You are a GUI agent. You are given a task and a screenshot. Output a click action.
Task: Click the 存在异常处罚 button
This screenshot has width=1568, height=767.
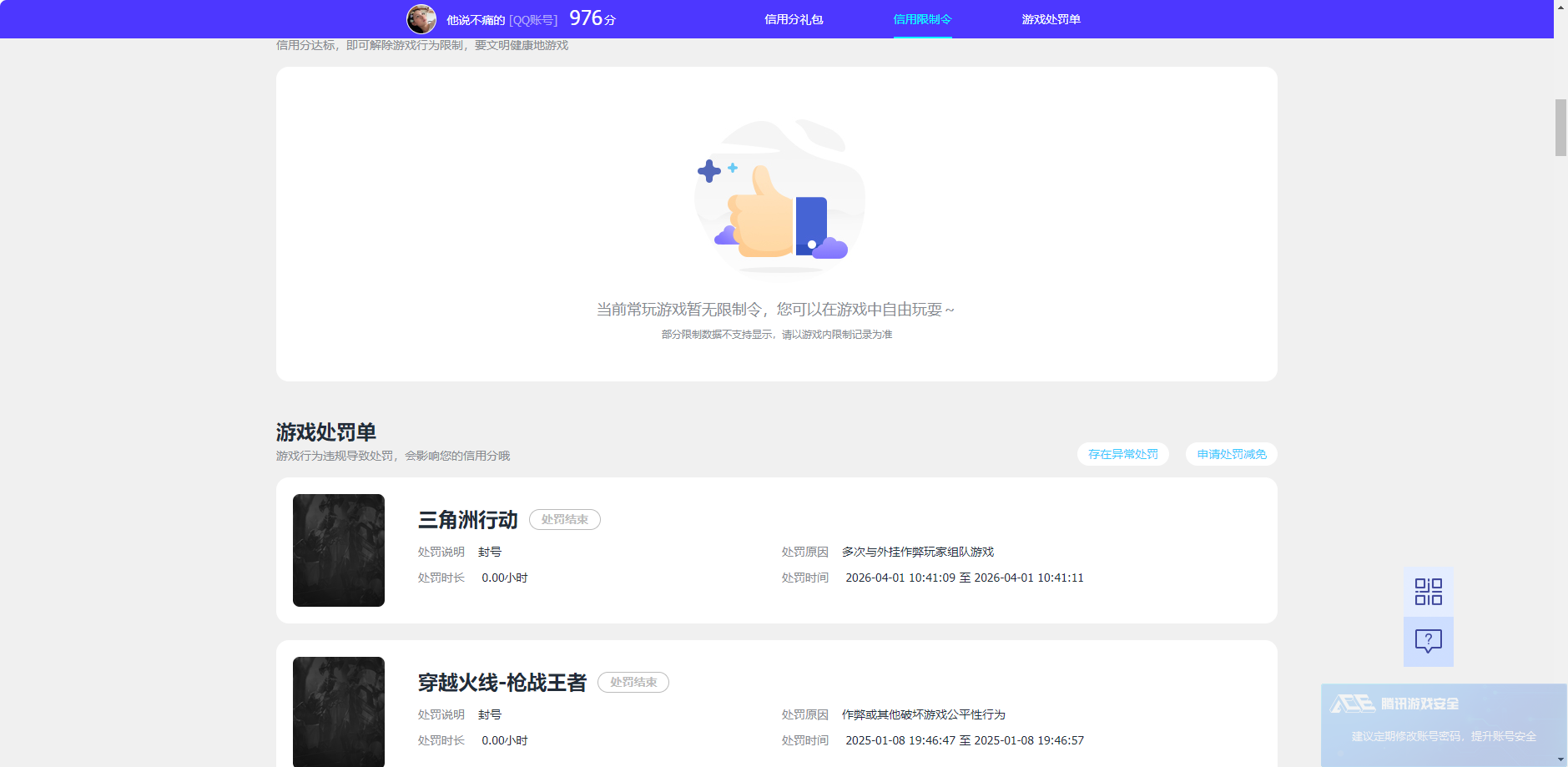[x=1122, y=454]
